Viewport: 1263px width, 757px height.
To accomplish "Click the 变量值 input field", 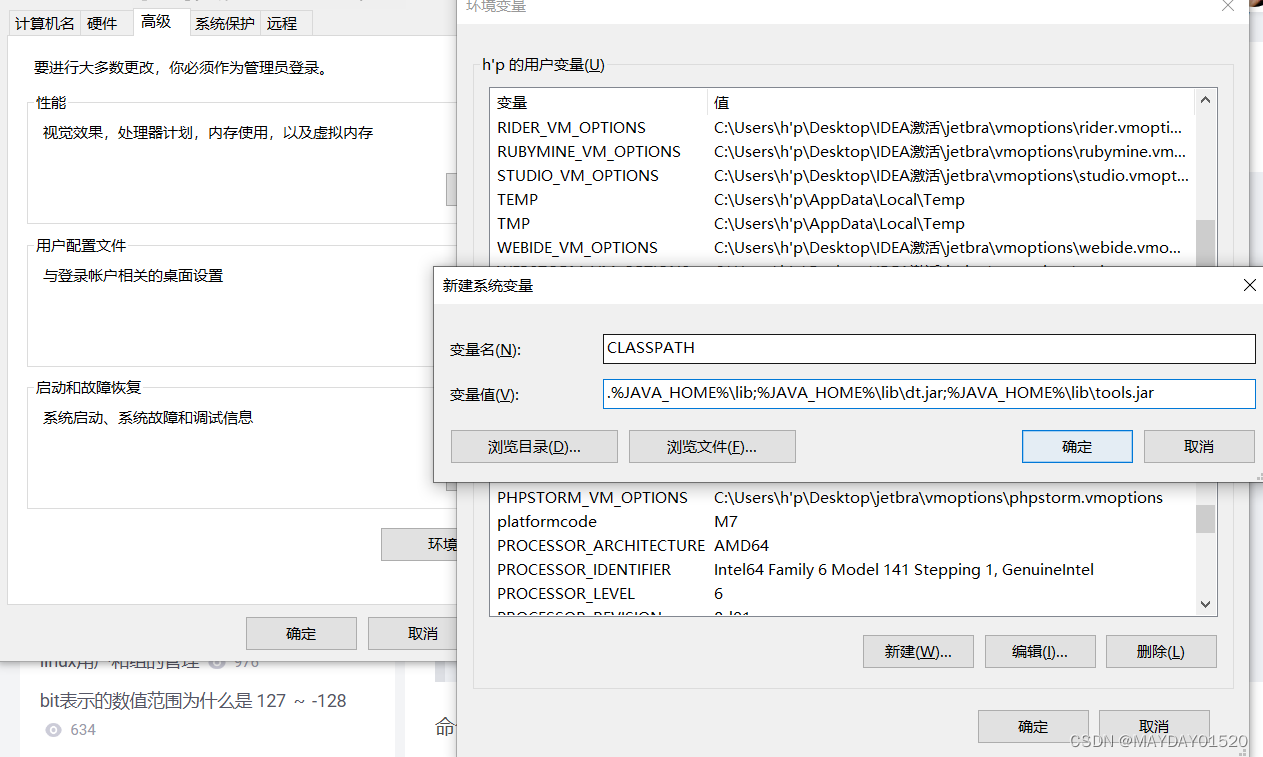I will coord(929,393).
